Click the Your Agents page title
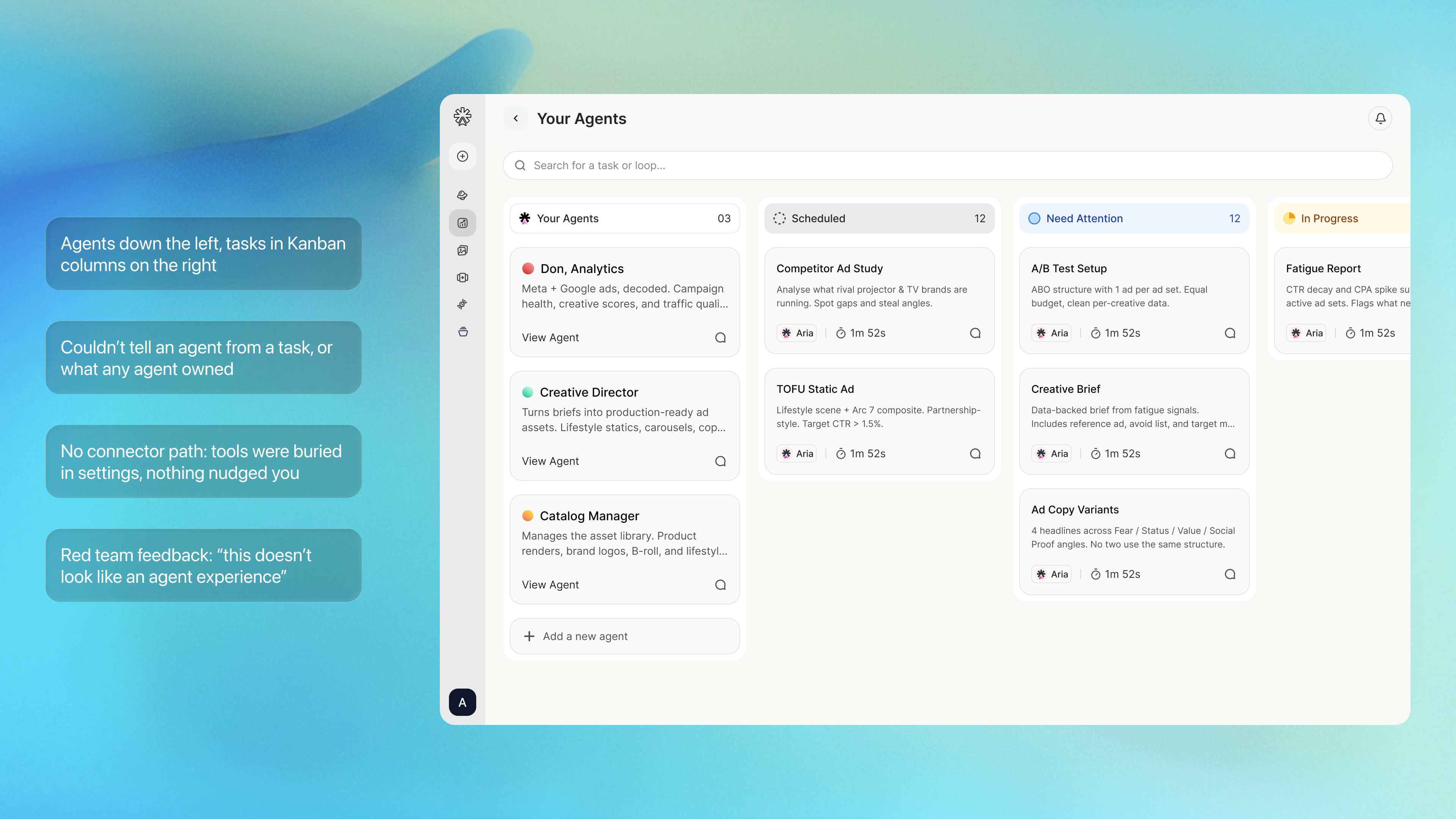 pos(581,119)
